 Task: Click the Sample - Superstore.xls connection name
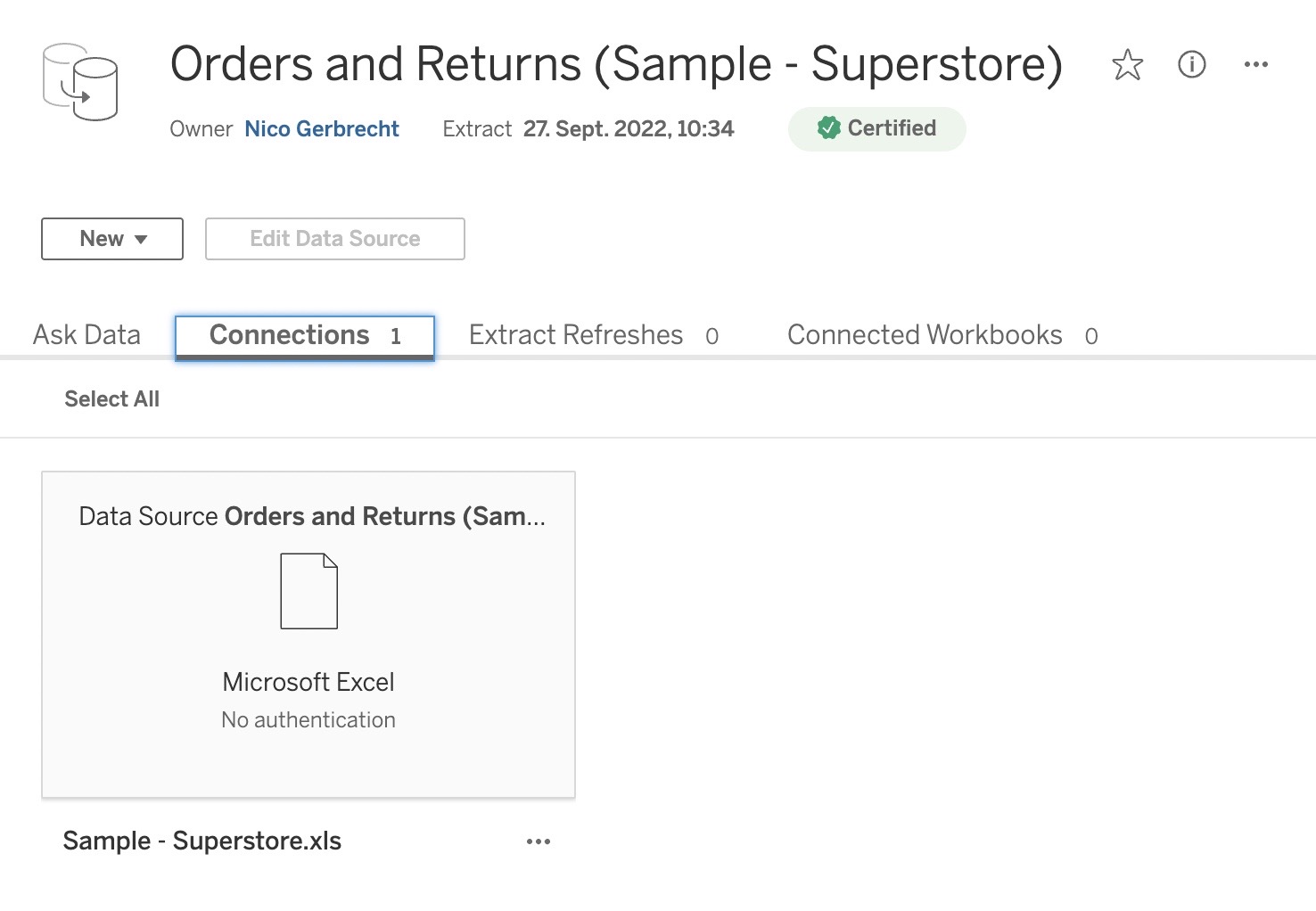click(202, 841)
